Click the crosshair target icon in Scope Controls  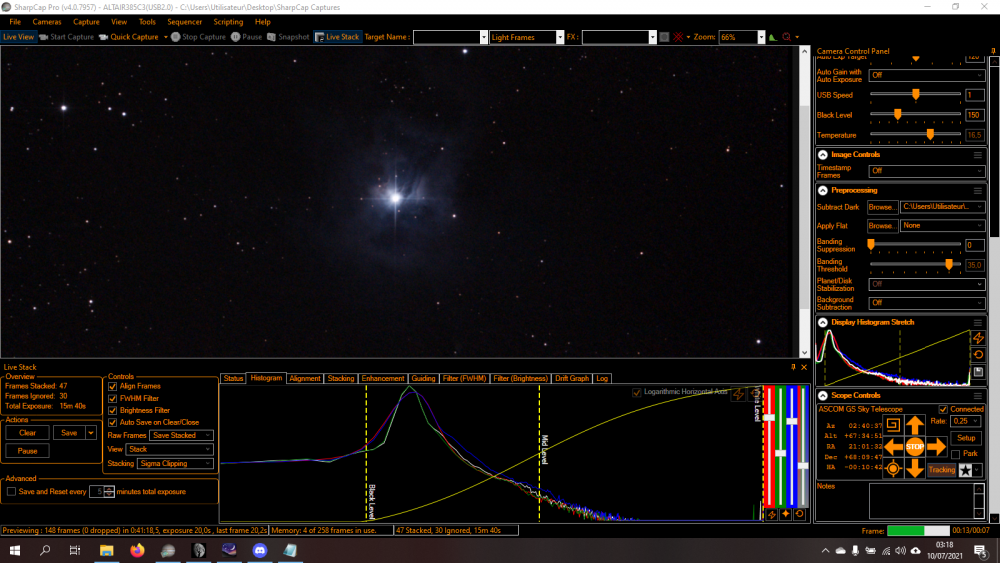tap(893, 469)
